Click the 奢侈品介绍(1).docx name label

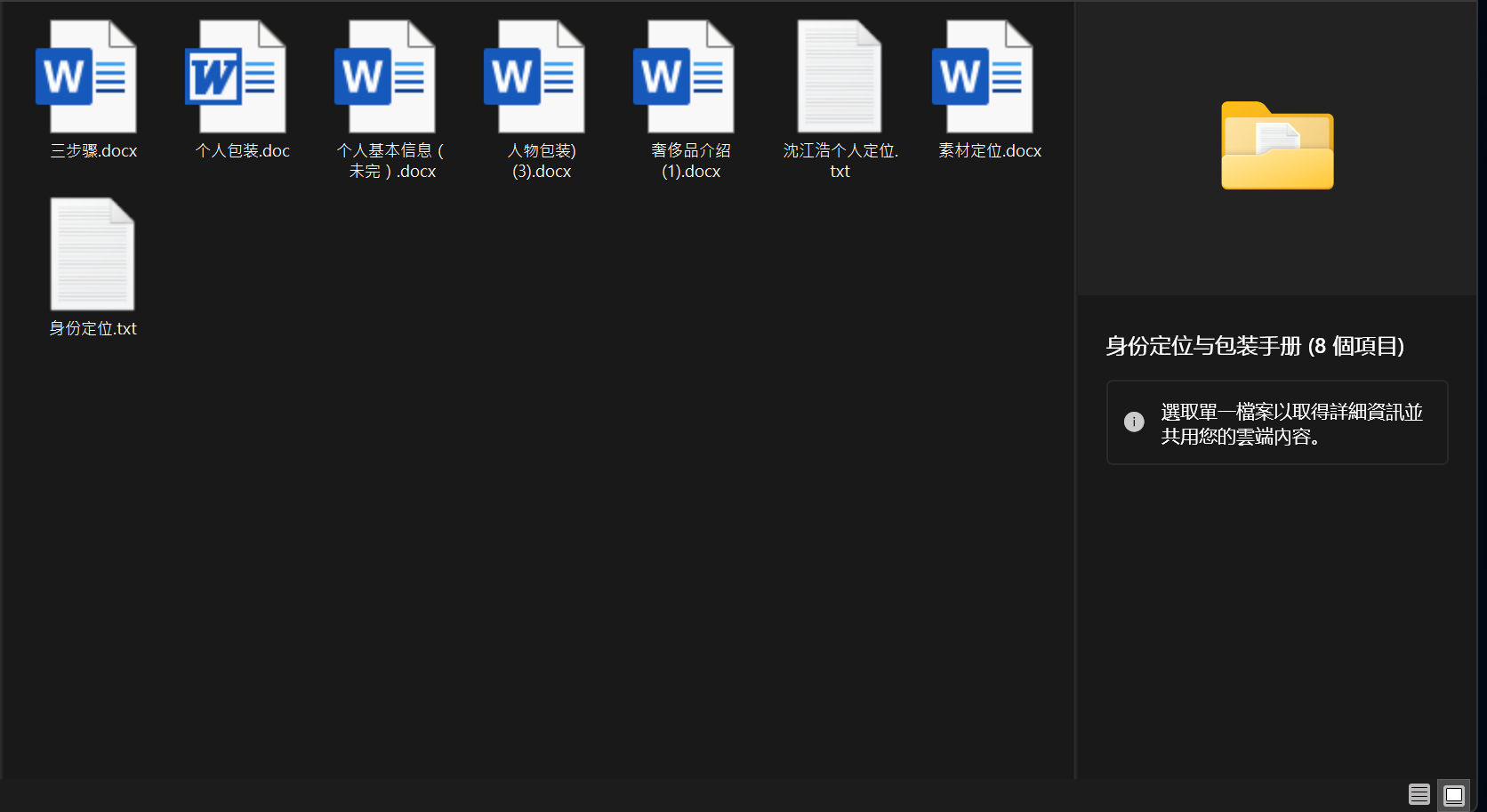pyautogui.click(x=690, y=161)
